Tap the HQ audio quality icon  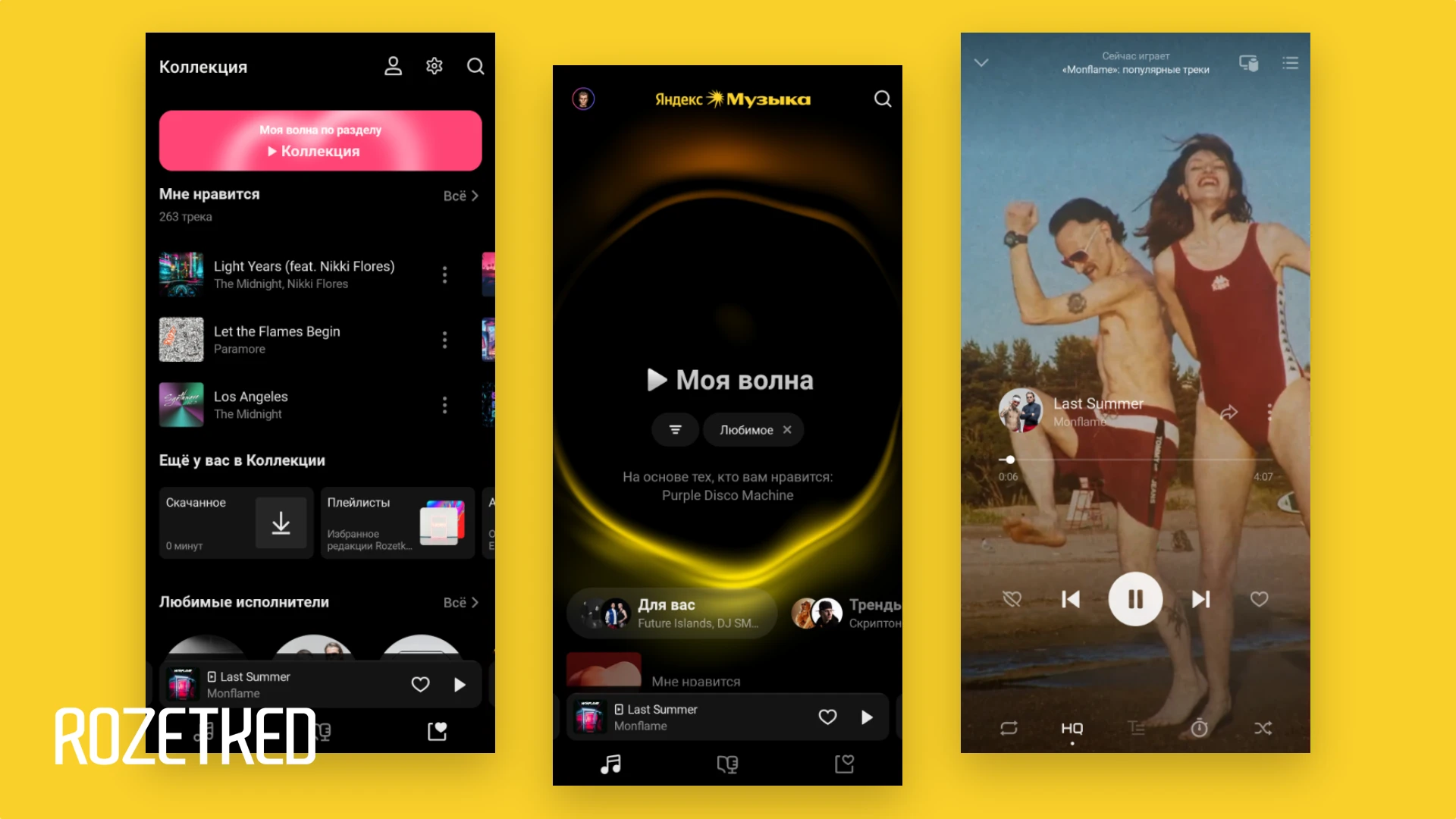(1072, 728)
